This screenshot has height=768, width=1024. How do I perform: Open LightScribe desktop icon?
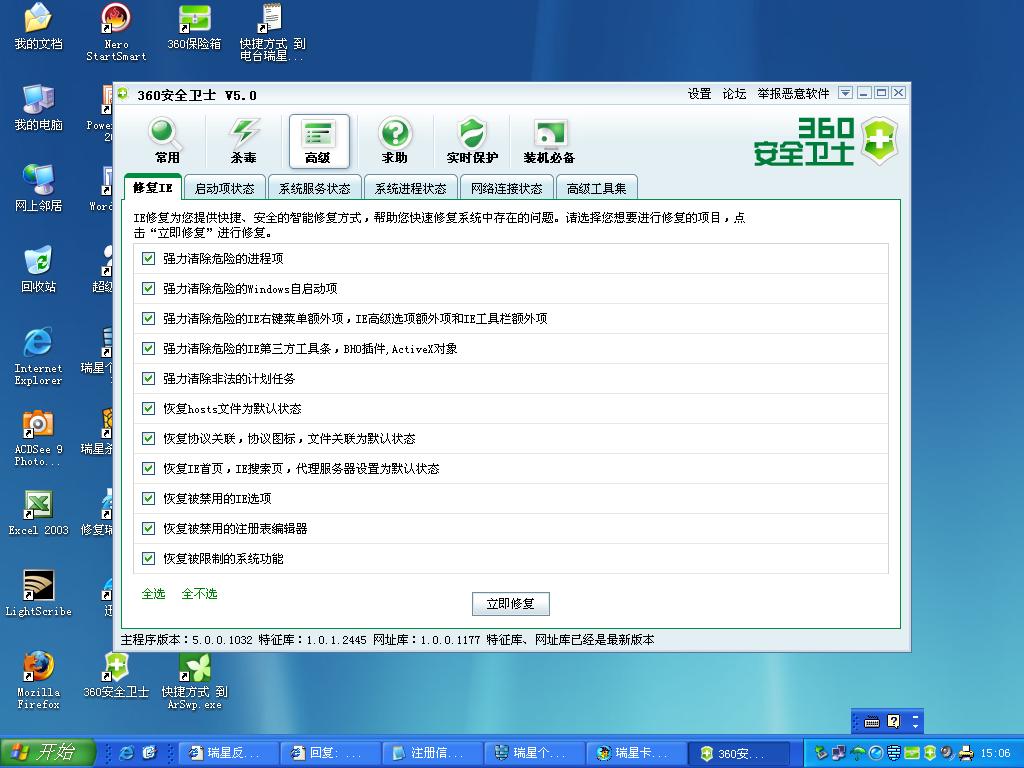coord(39,594)
